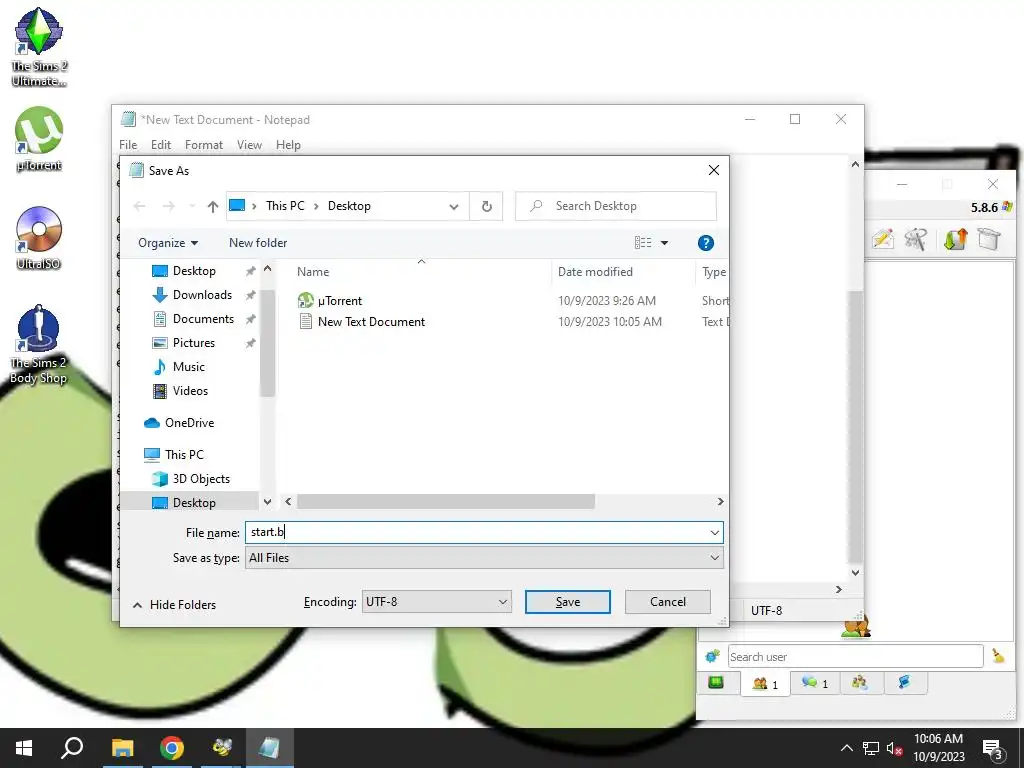Viewport: 1024px width, 768px height.
Task: Click the compose message icon in messenger window
Action: click(883, 239)
